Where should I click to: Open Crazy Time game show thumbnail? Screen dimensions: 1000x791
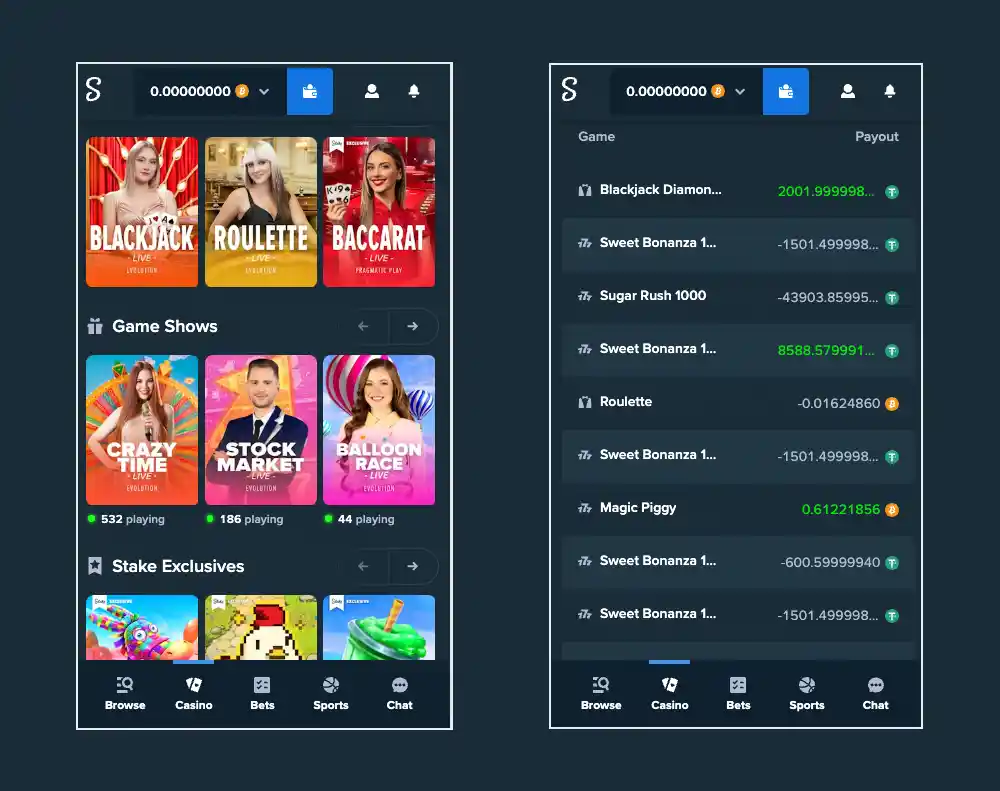point(142,430)
